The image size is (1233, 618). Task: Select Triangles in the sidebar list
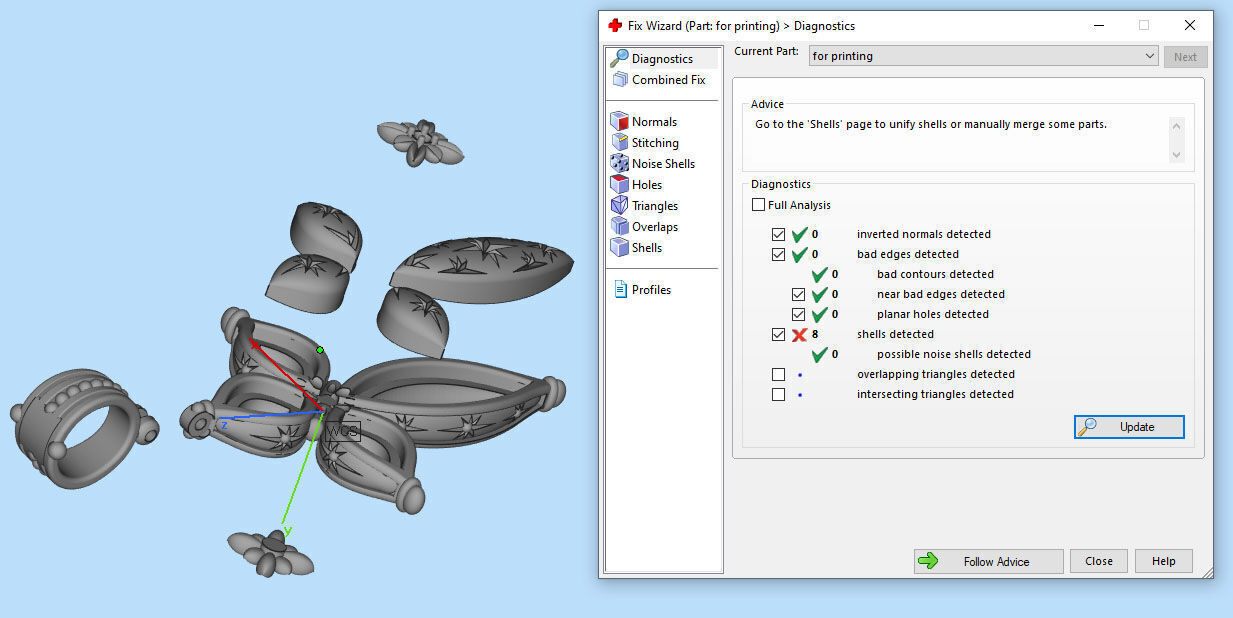[x=655, y=206]
